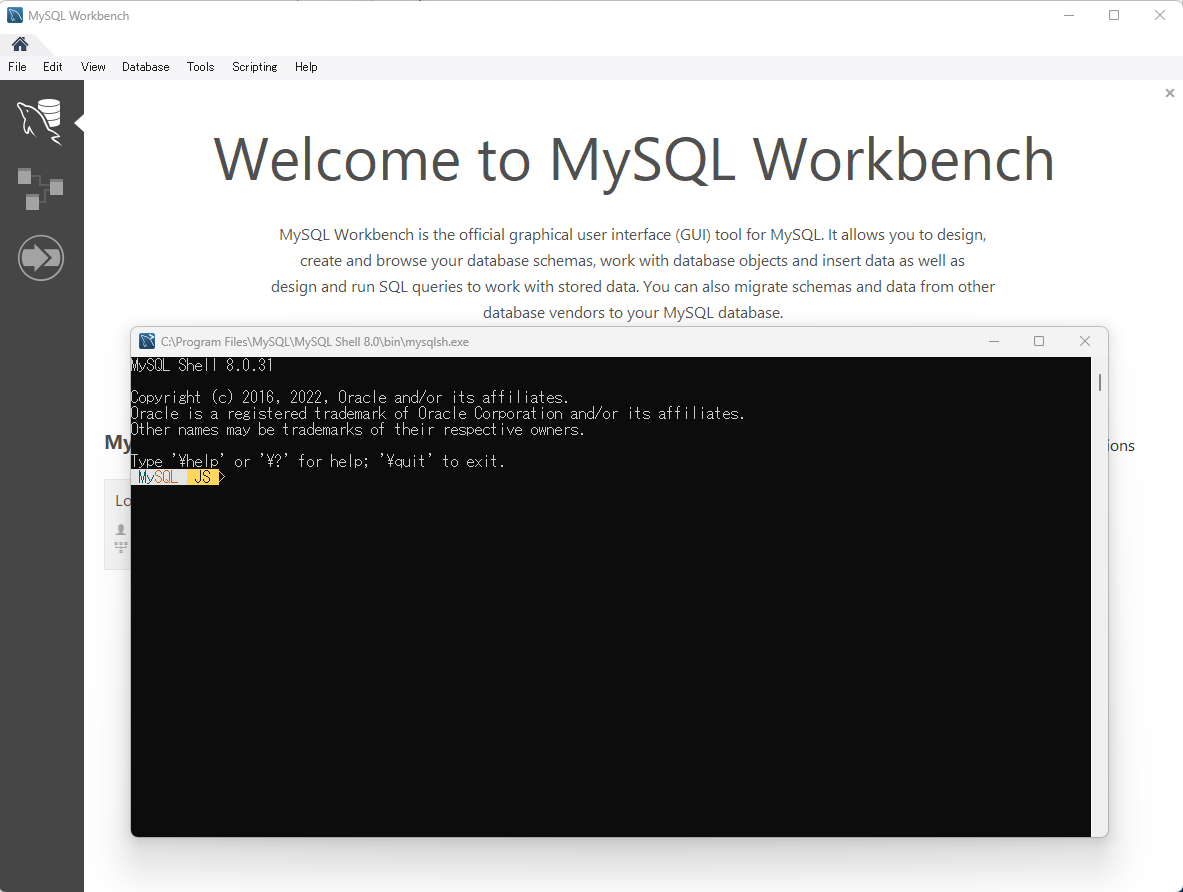Close the Welcome panel with the small X
1183x892 pixels.
tap(1169, 93)
